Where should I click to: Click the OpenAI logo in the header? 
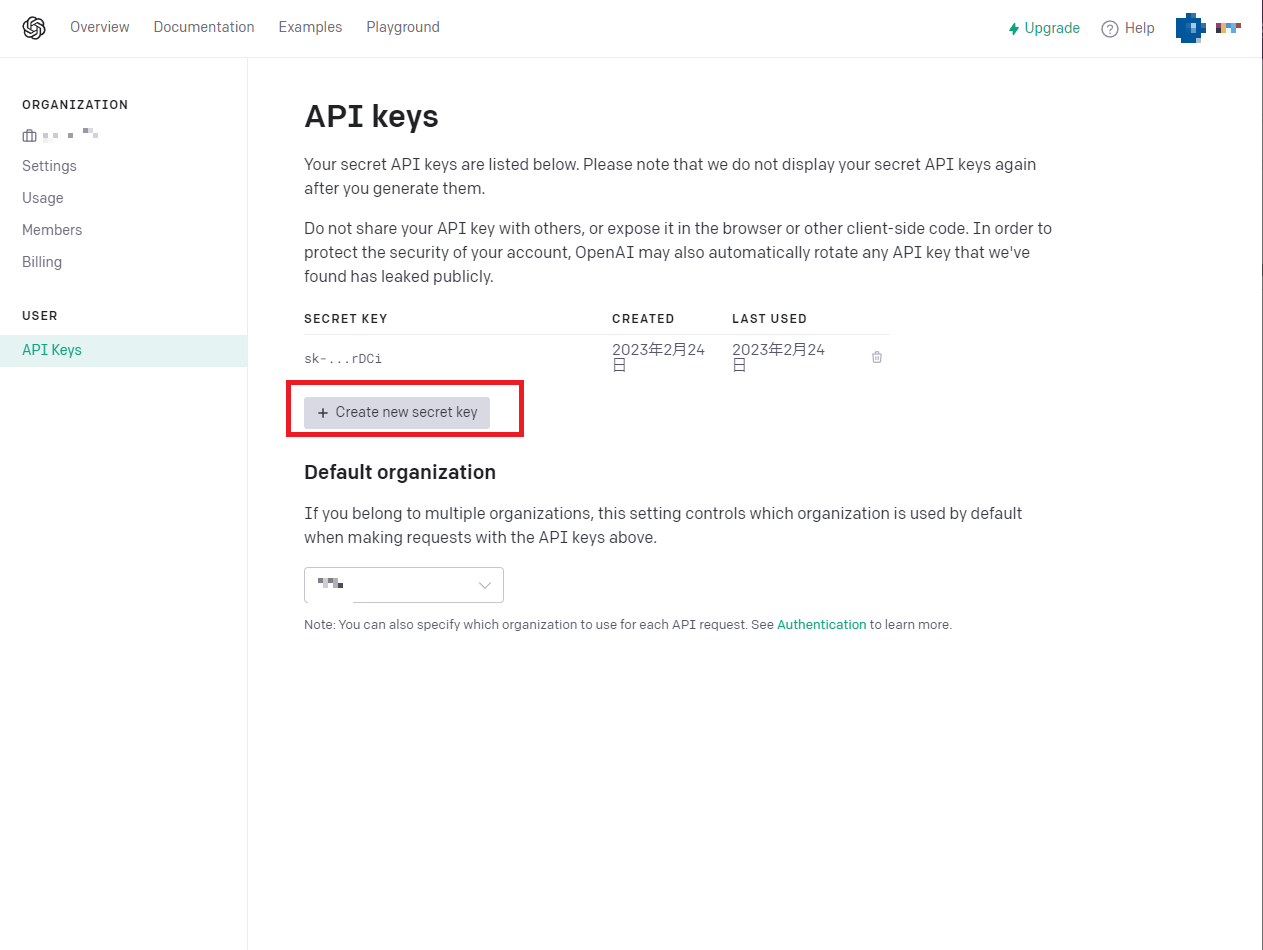[33, 27]
